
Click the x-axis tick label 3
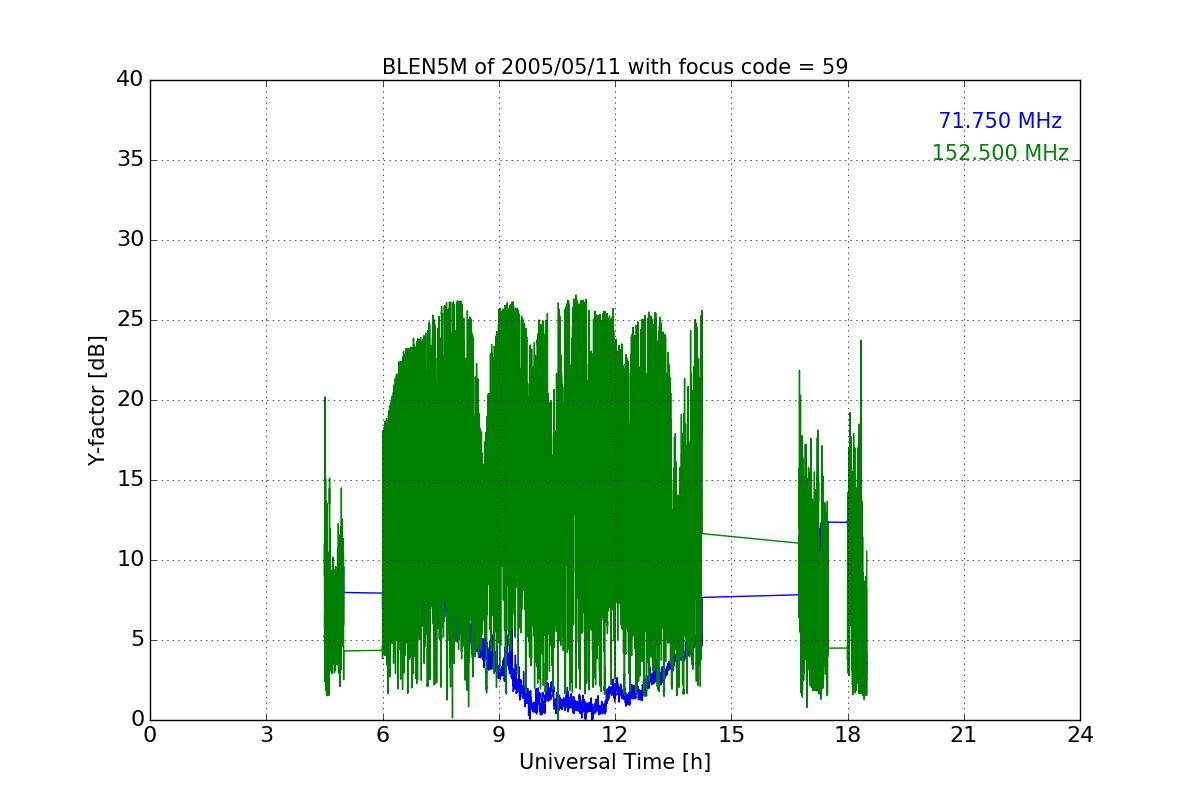pos(266,735)
